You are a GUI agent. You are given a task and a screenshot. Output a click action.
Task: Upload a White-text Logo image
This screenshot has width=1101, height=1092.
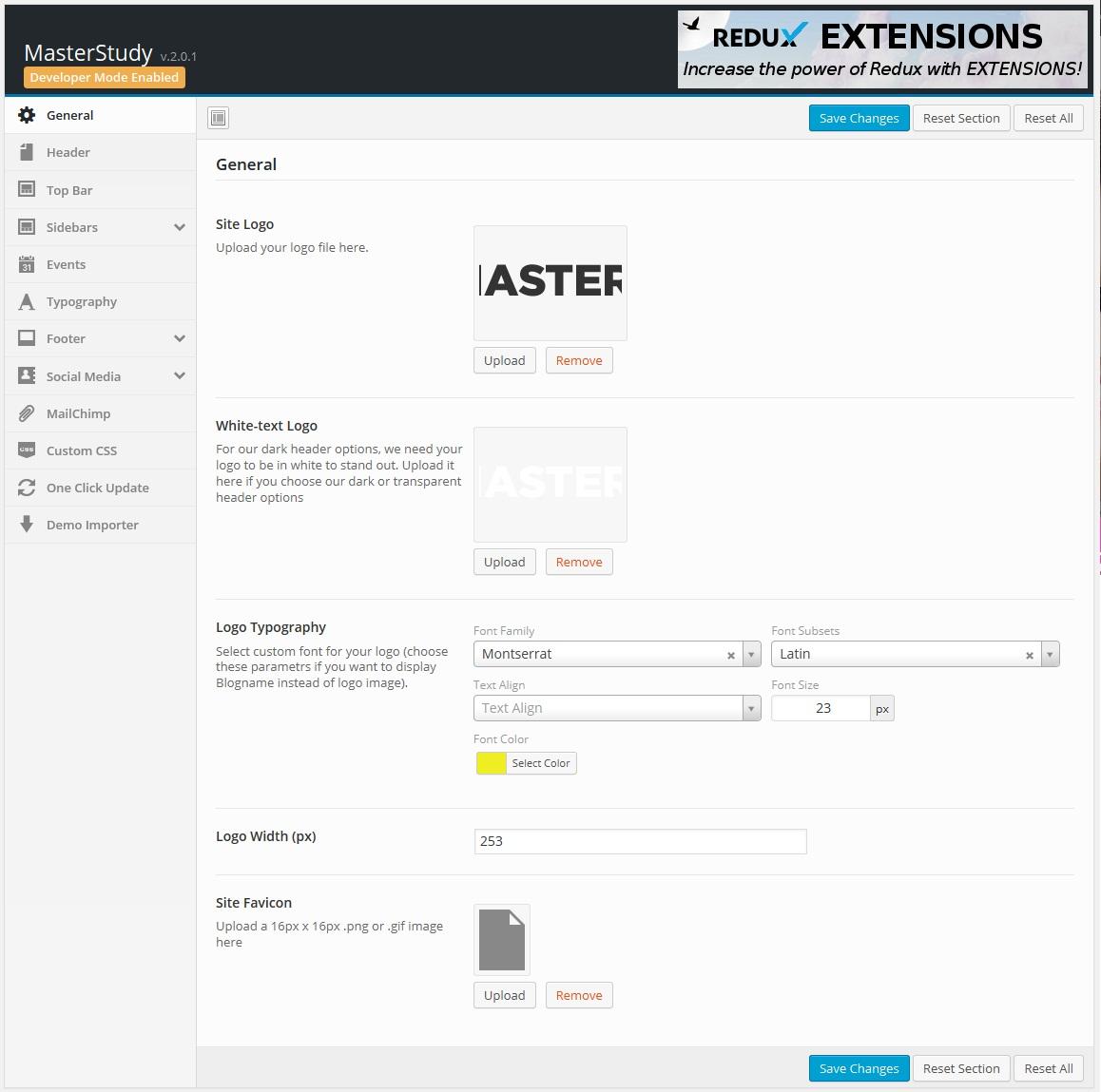(504, 562)
